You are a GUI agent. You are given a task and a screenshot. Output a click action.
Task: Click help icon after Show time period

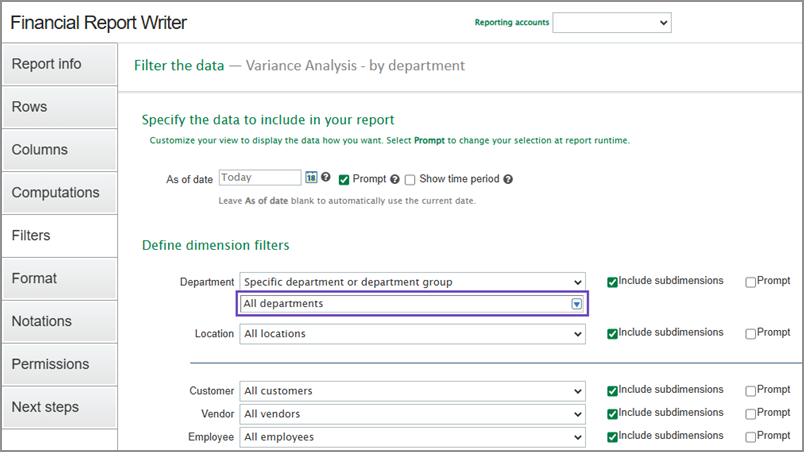pos(508,180)
